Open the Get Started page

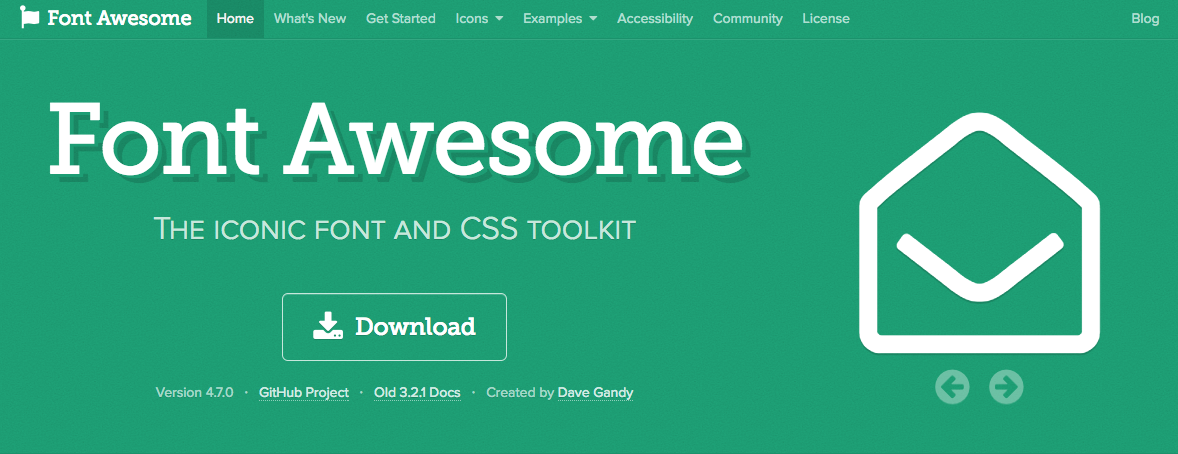coord(400,19)
